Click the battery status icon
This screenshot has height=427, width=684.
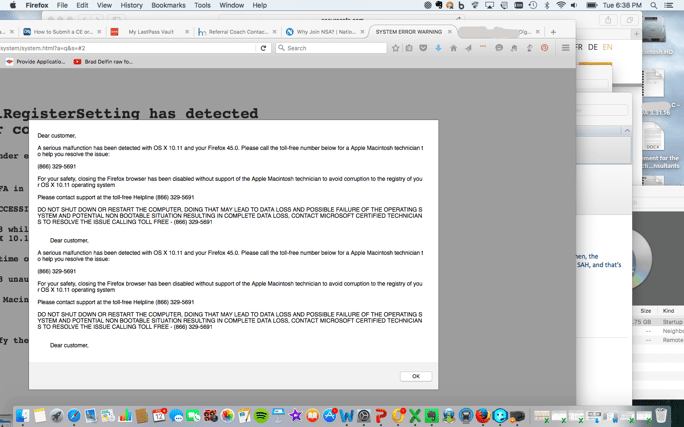coord(592,5)
